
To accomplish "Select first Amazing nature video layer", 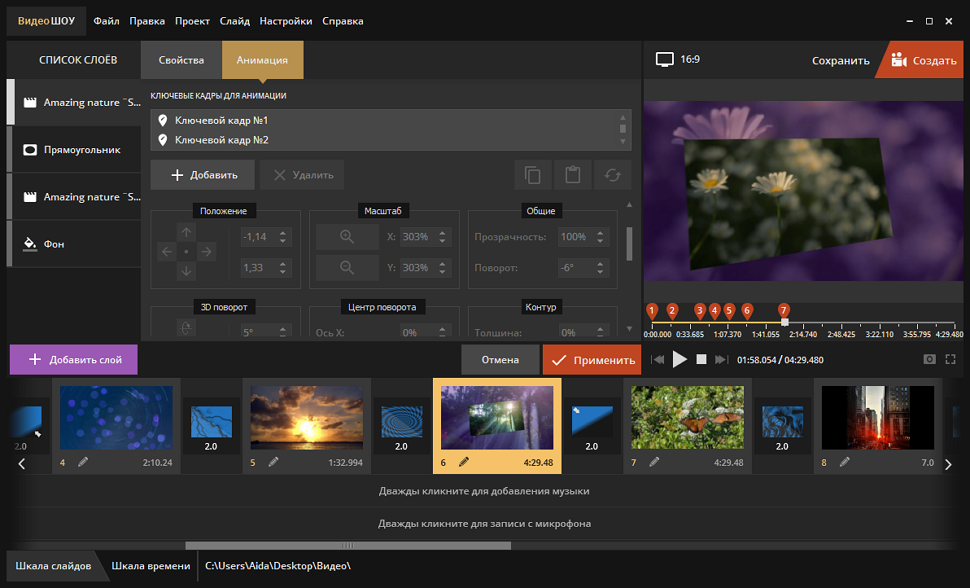I will coord(74,103).
